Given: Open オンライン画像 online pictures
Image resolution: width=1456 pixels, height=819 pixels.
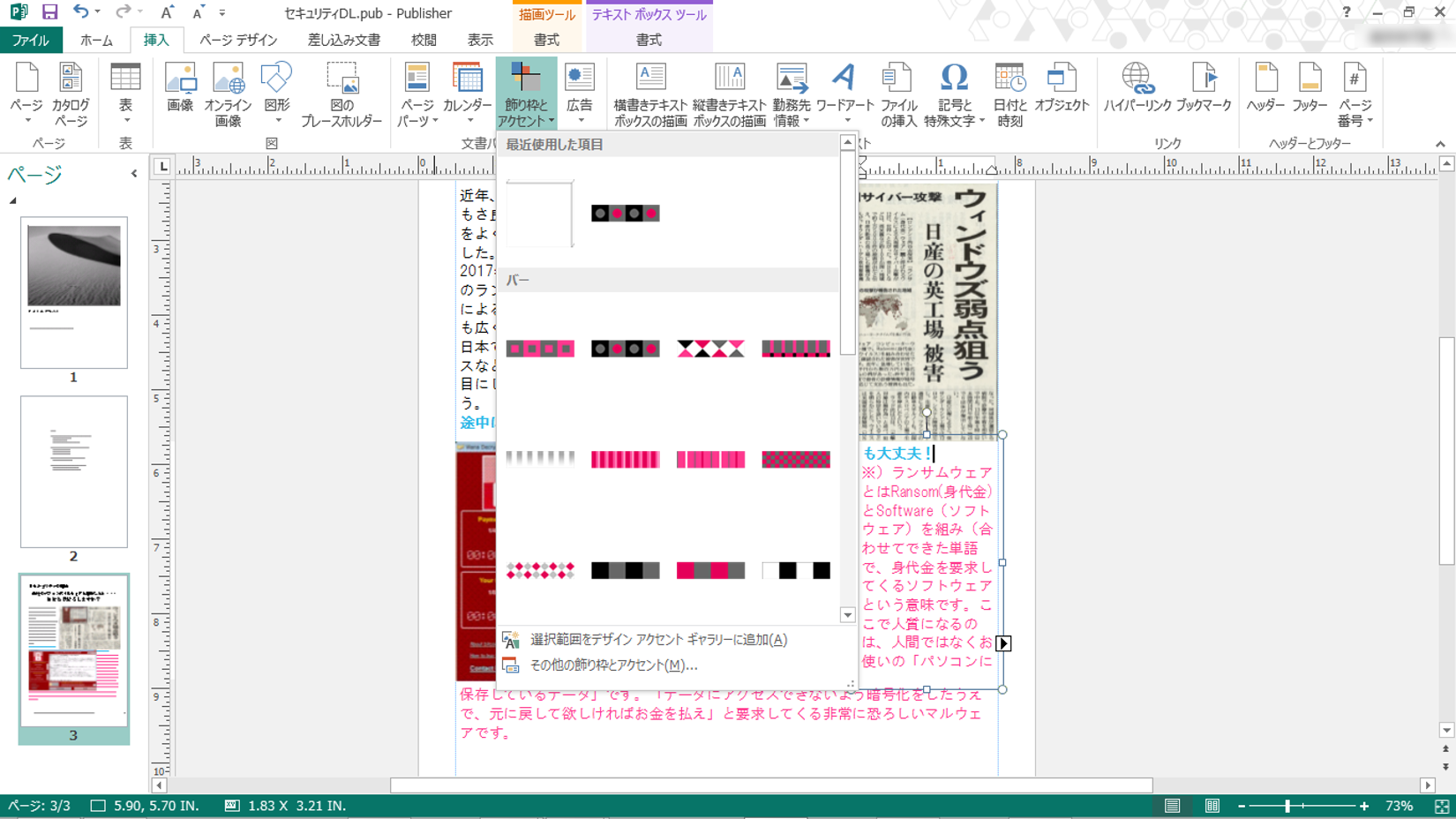Looking at the screenshot, I should click(229, 94).
